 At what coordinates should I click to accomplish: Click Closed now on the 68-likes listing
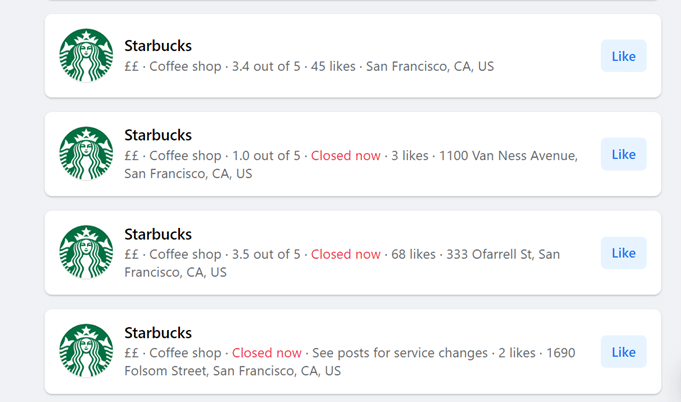[x=345, y=254]
